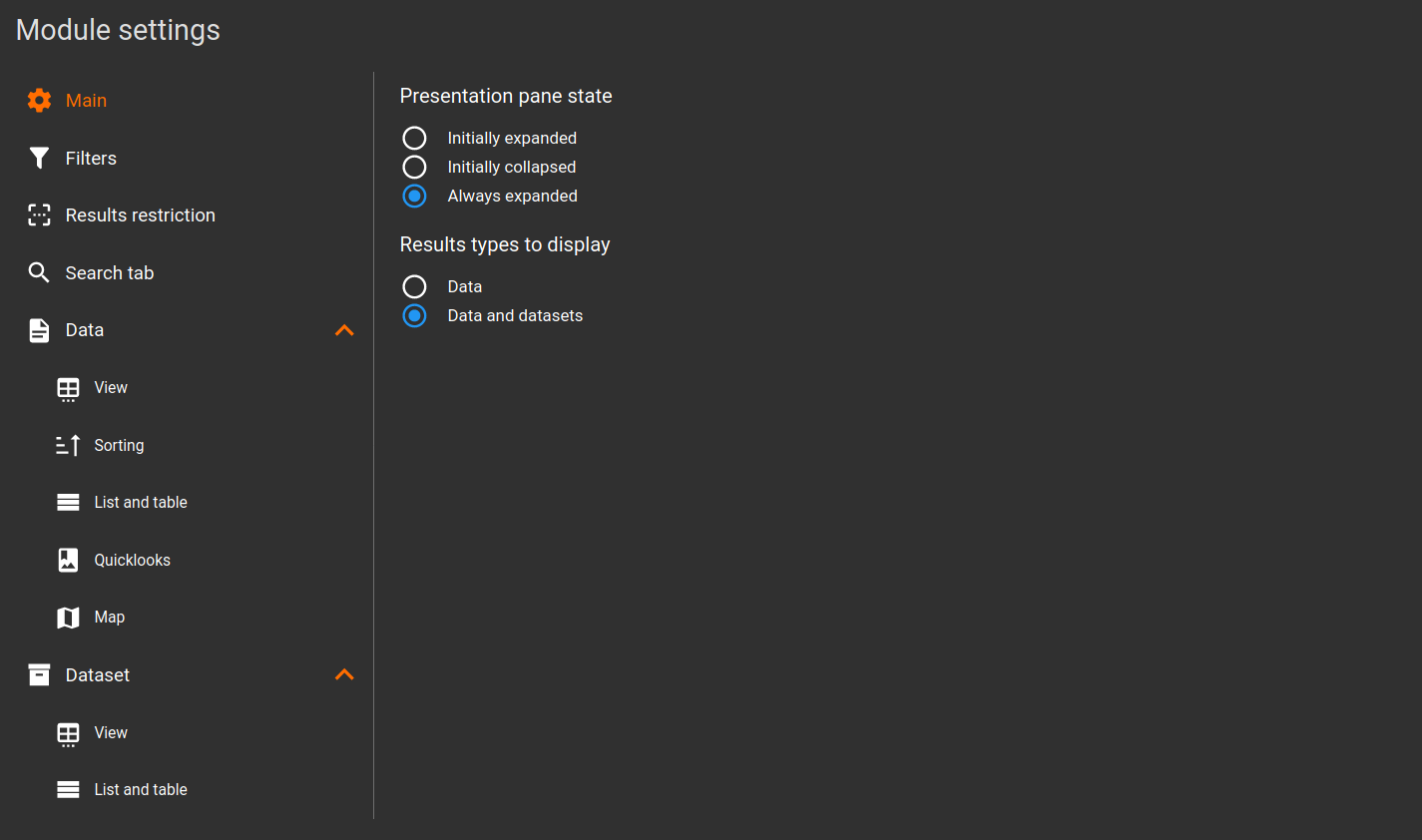Click the grid icon for Data View
This screenshot has width=1422, height=840.
68,388
